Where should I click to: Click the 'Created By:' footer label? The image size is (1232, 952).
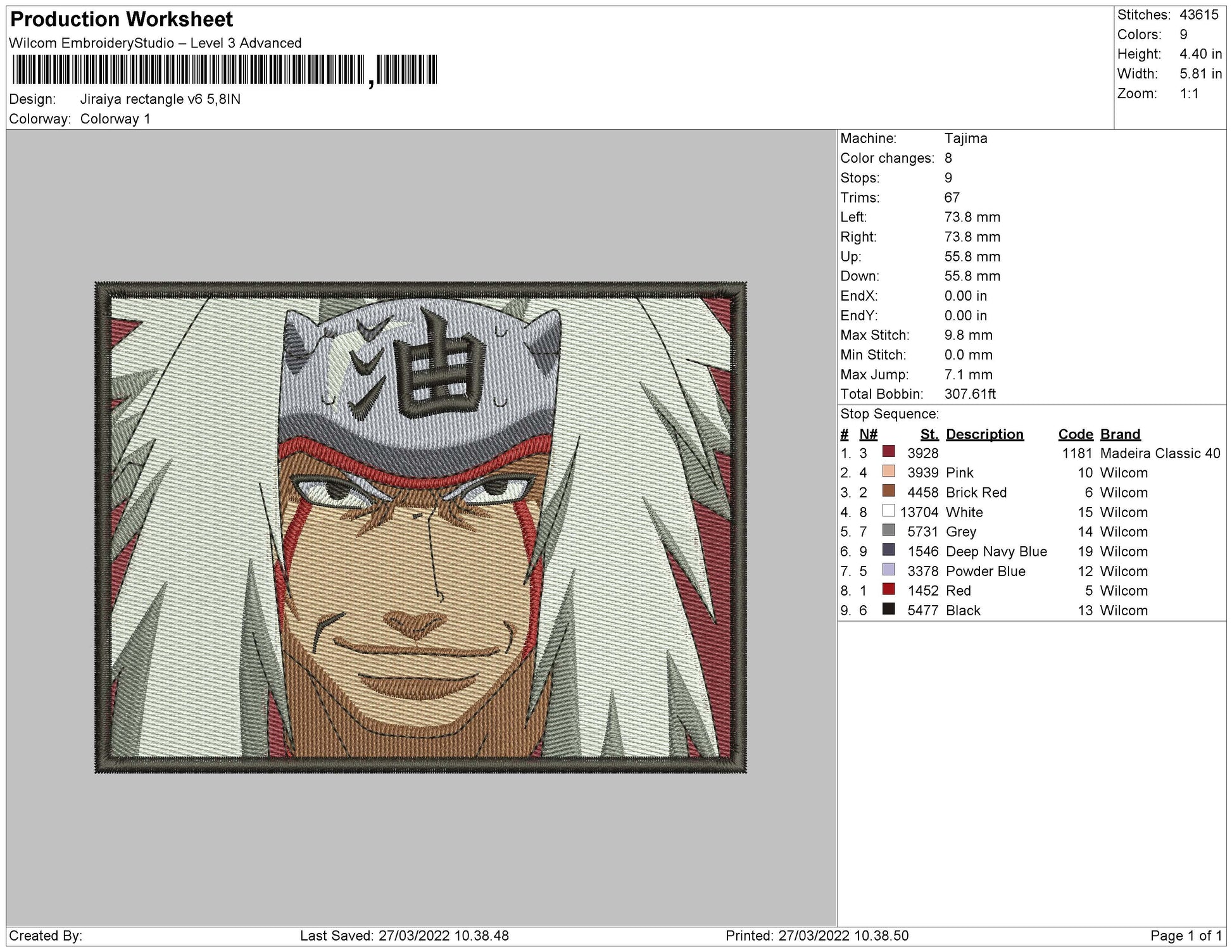[x=46, y=936]
